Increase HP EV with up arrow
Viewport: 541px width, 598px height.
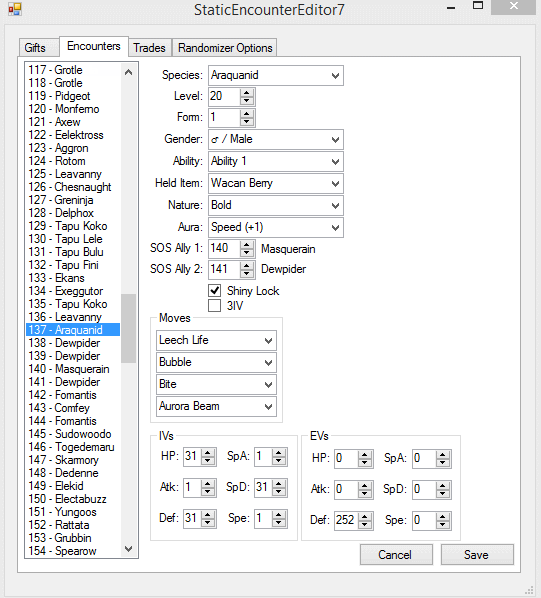[x=365, y=455]
